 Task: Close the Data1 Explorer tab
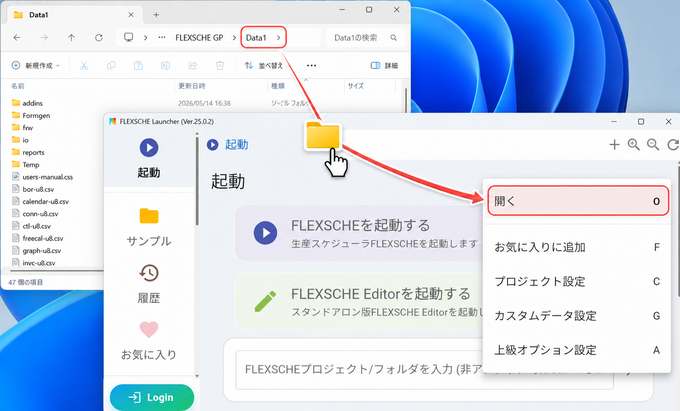pos(131,15)
